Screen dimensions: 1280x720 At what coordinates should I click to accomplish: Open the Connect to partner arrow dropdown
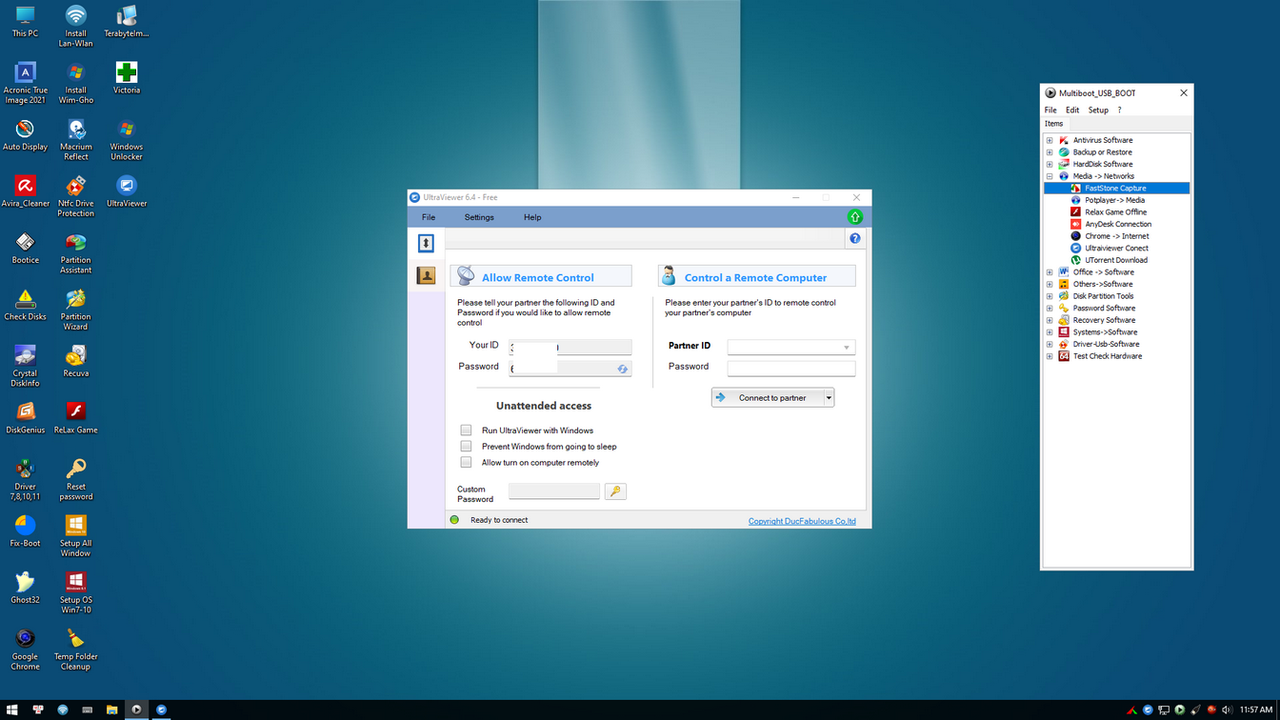pos(828,398)
